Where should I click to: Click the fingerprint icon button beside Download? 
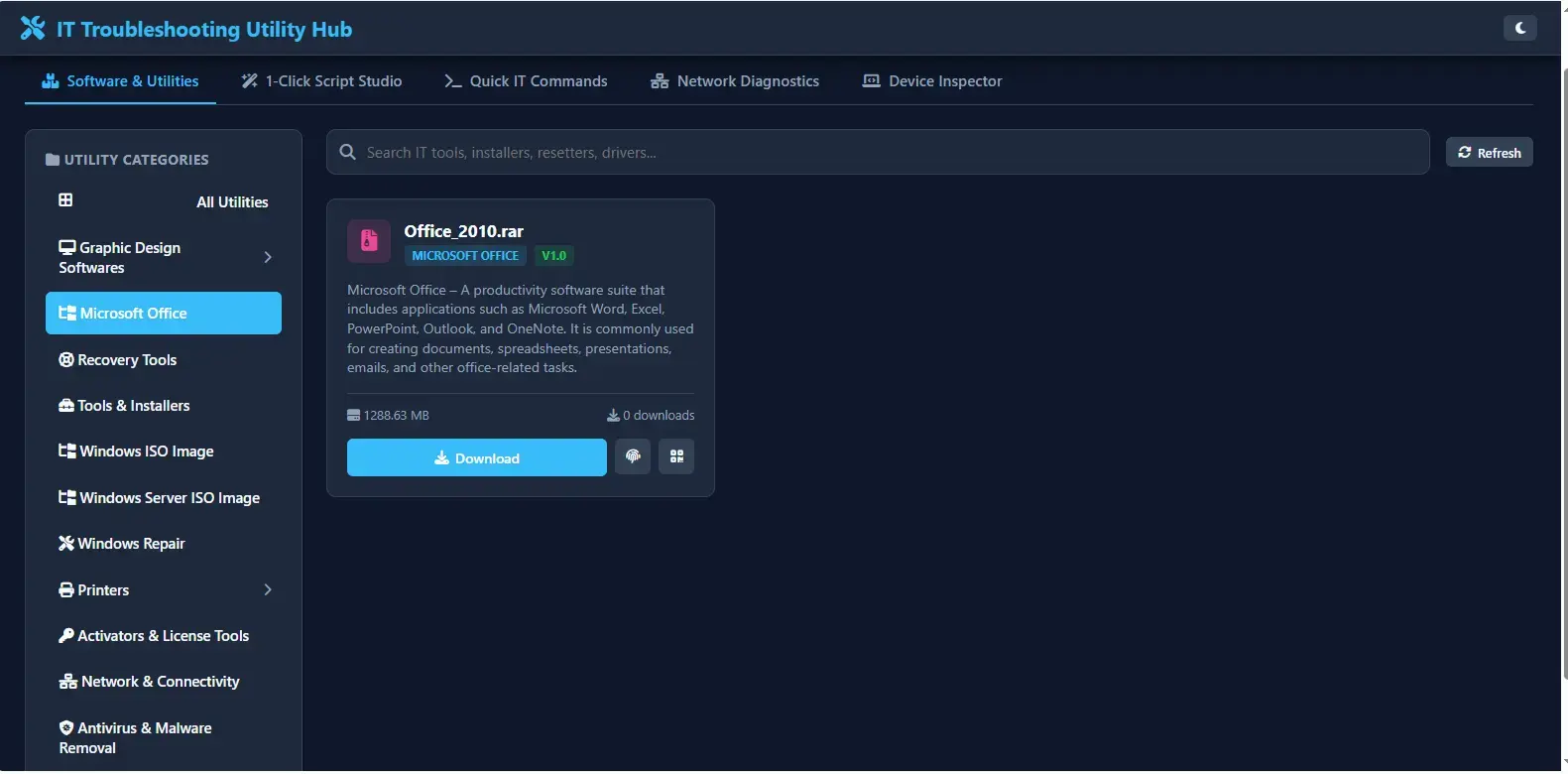pos(633,456)
